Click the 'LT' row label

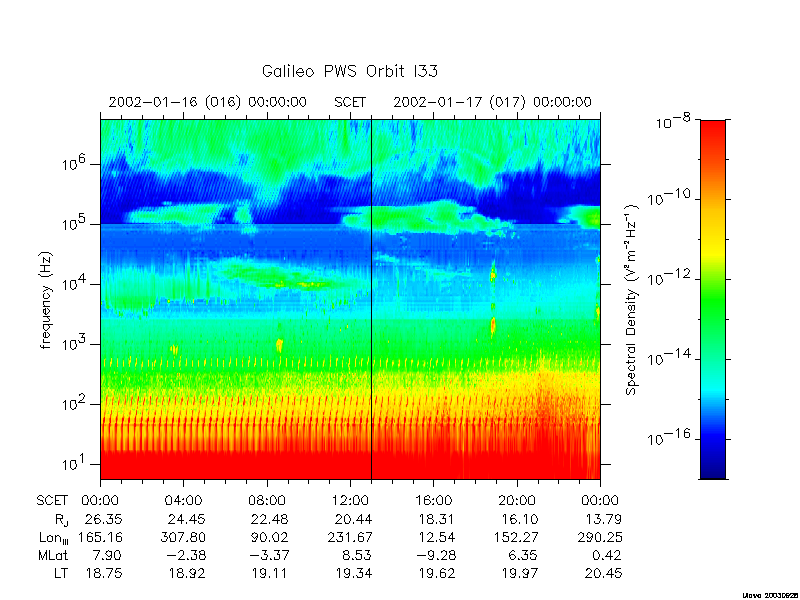tap(61, 573)
